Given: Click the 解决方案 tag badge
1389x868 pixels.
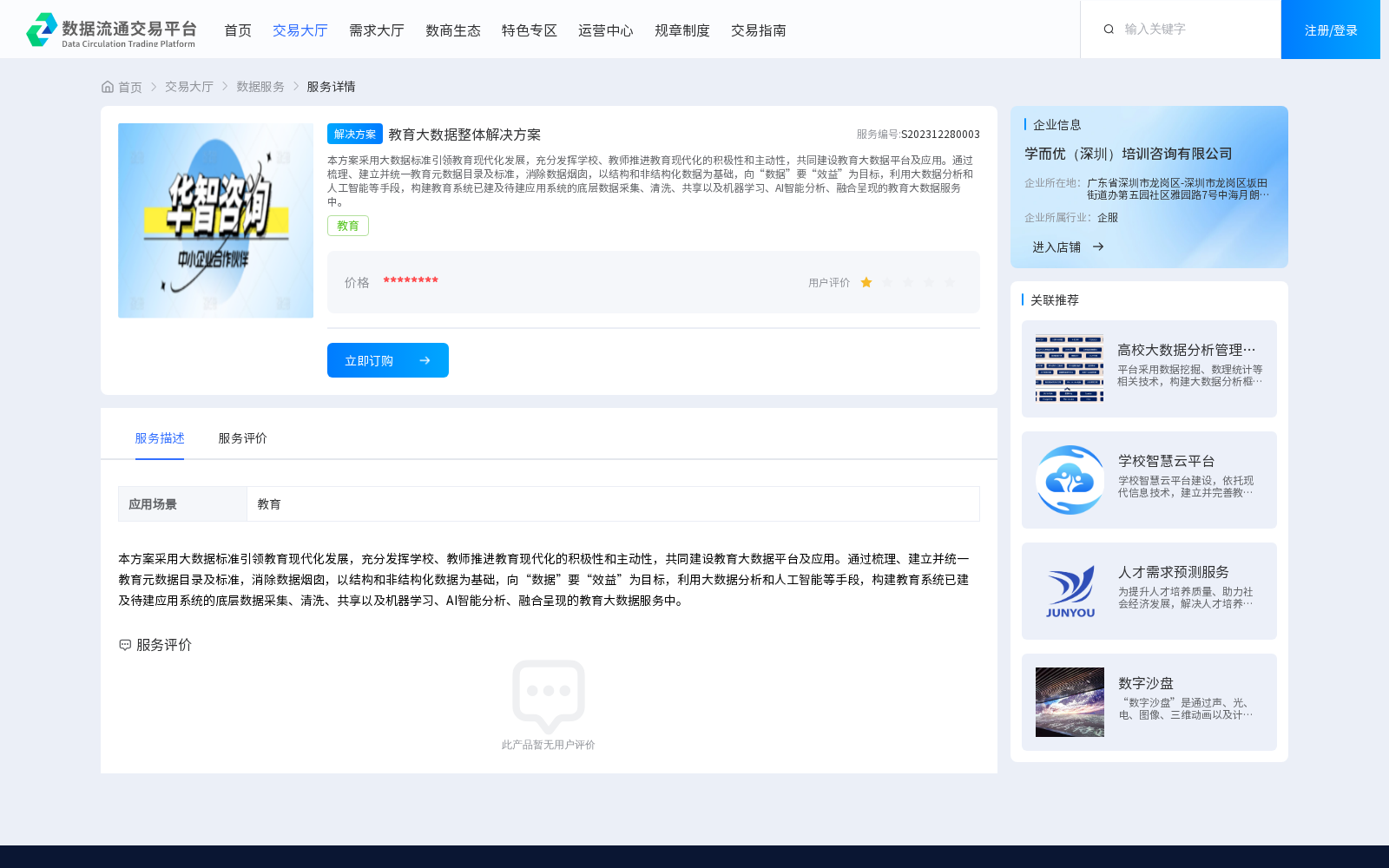Looking at the screenshot, I should (355, 134).
